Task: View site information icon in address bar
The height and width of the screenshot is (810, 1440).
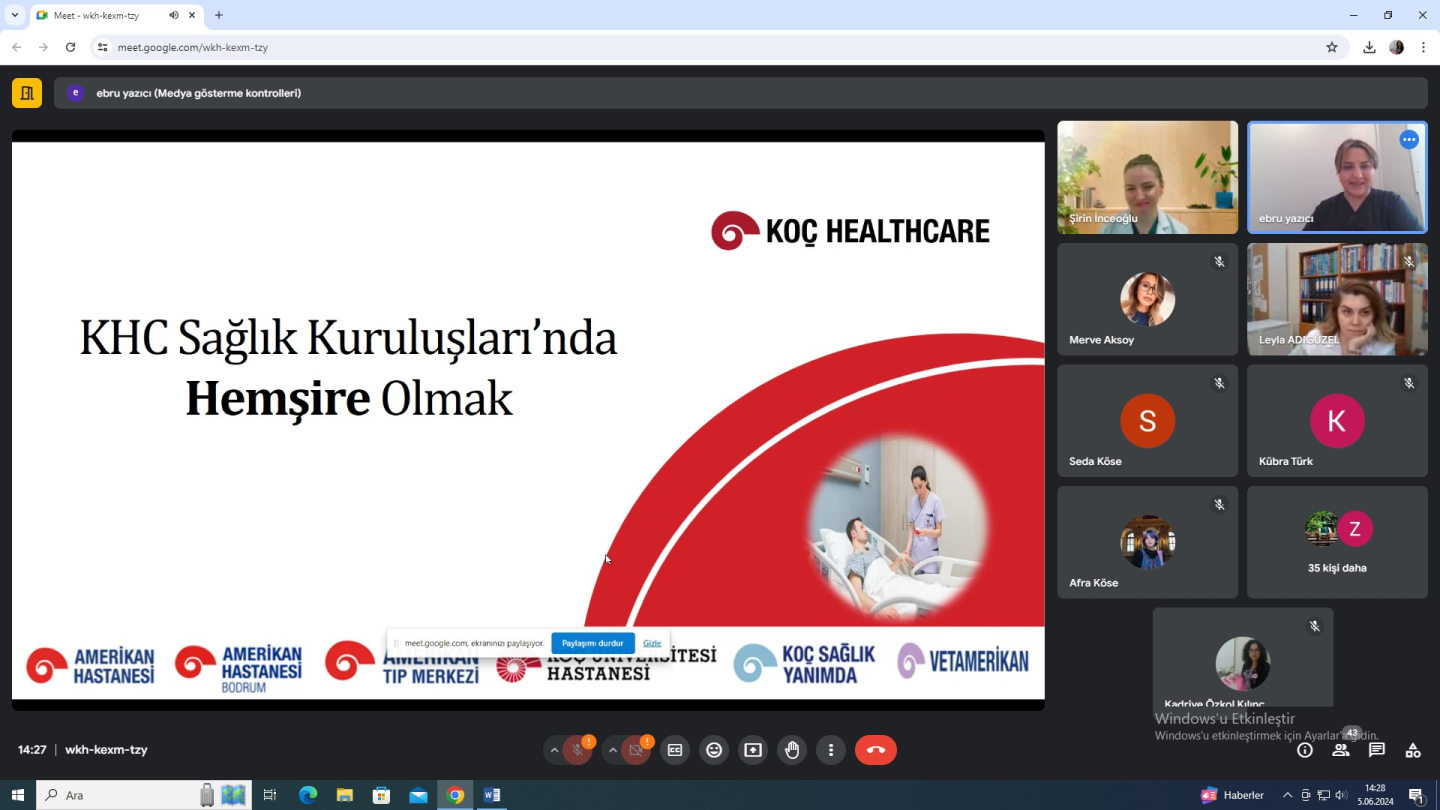Action: click(102, 47)
